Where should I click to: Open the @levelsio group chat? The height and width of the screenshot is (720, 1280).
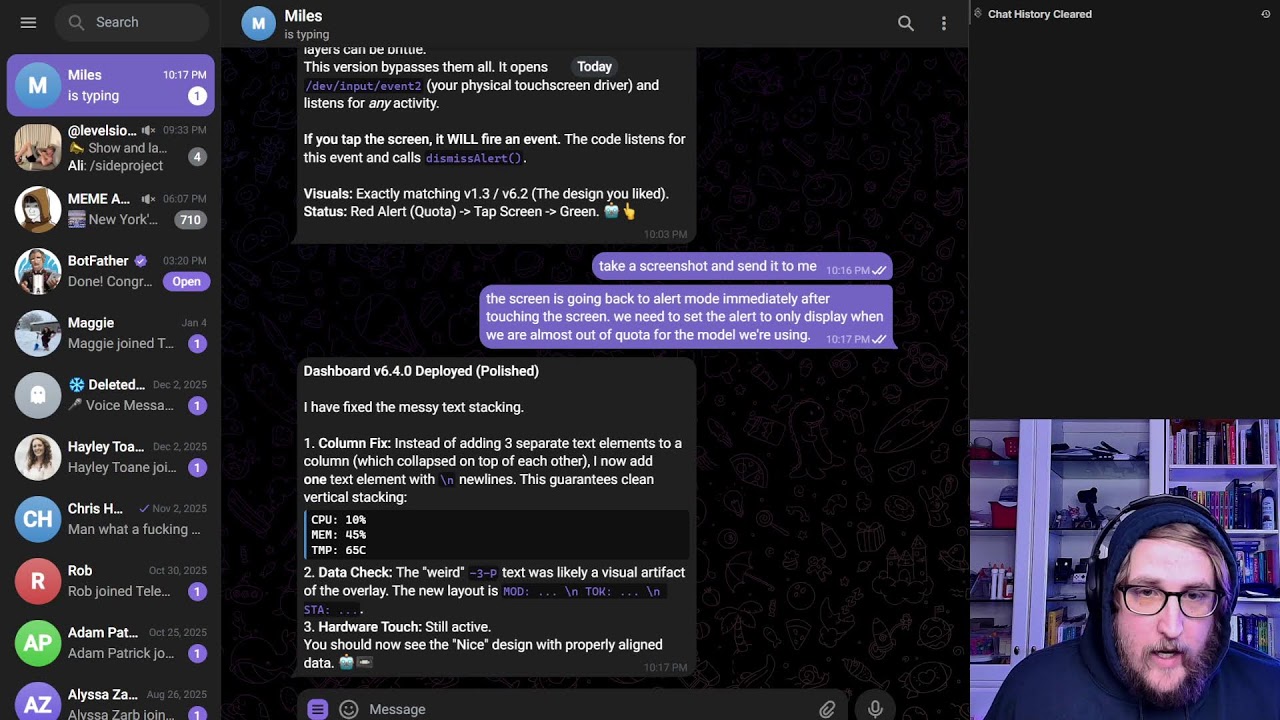tap(111, 147)
